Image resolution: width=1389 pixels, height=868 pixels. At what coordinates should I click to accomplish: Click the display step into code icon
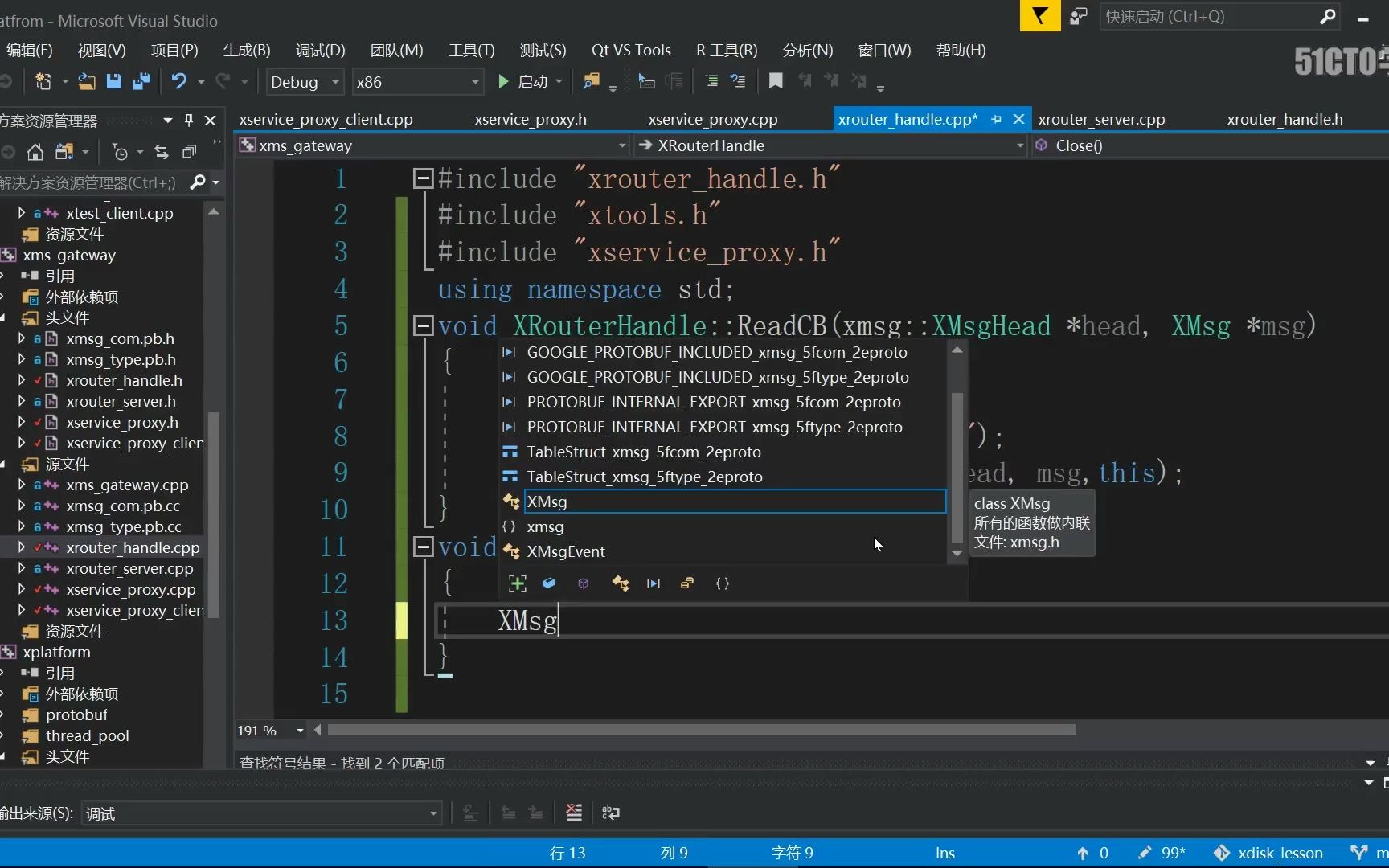[646, 81]
